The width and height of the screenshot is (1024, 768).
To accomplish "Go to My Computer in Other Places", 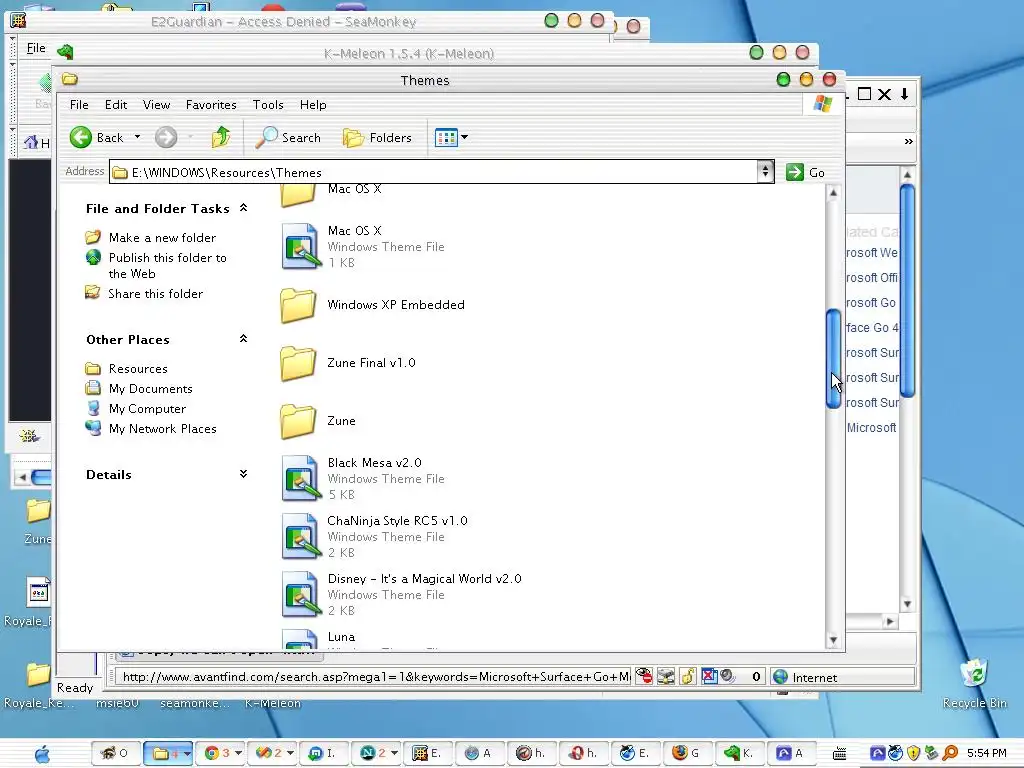I will 147,409.
